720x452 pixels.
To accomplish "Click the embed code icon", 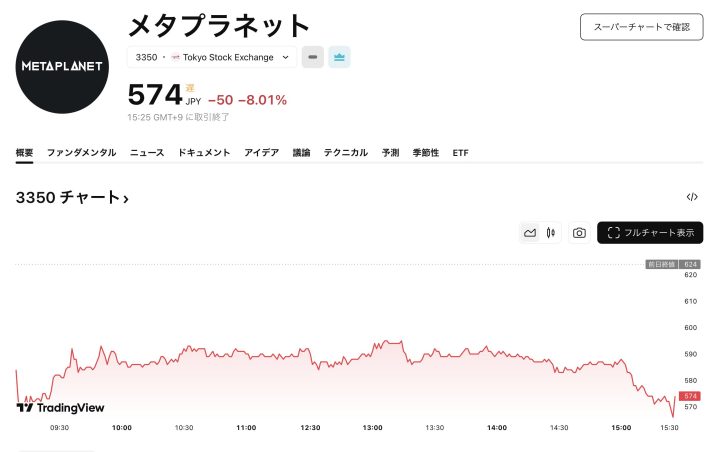I will (692, 197).
